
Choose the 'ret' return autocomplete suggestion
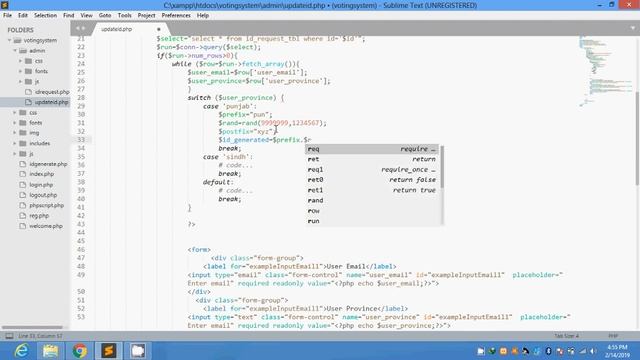(371, 159)
